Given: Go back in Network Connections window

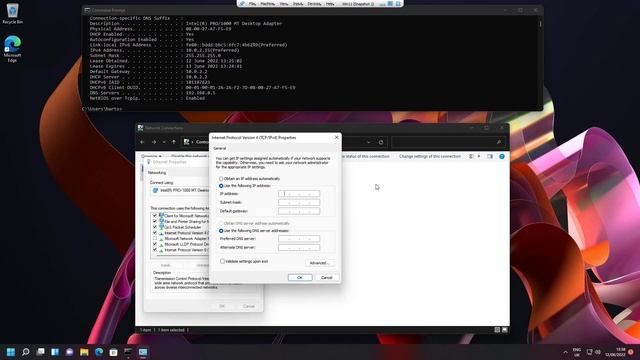Looking at the screenshot, I should tap(142, 142).
